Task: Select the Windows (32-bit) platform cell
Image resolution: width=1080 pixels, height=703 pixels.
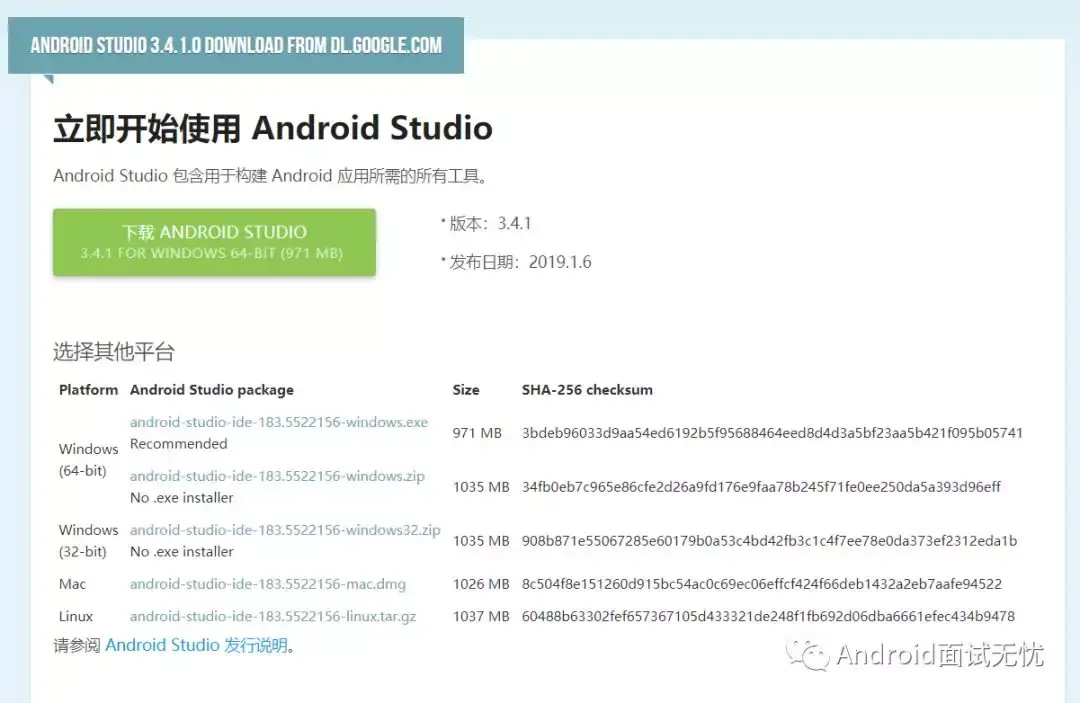Action: [x=88, y=541]
